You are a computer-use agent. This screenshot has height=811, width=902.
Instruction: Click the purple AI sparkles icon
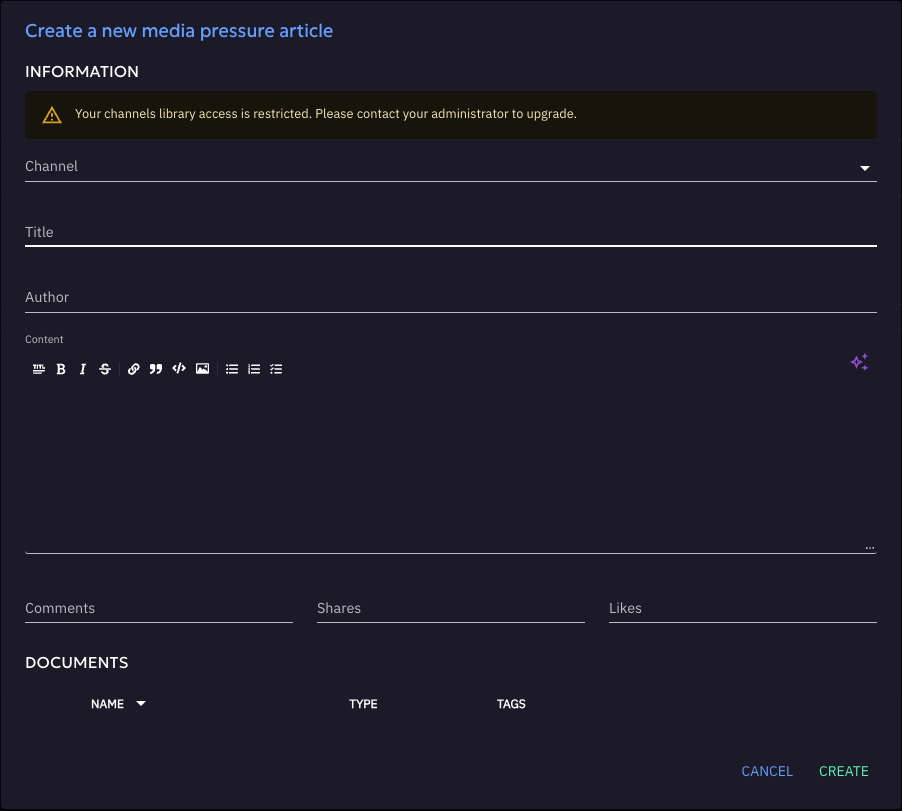click(x=859, y=363)
